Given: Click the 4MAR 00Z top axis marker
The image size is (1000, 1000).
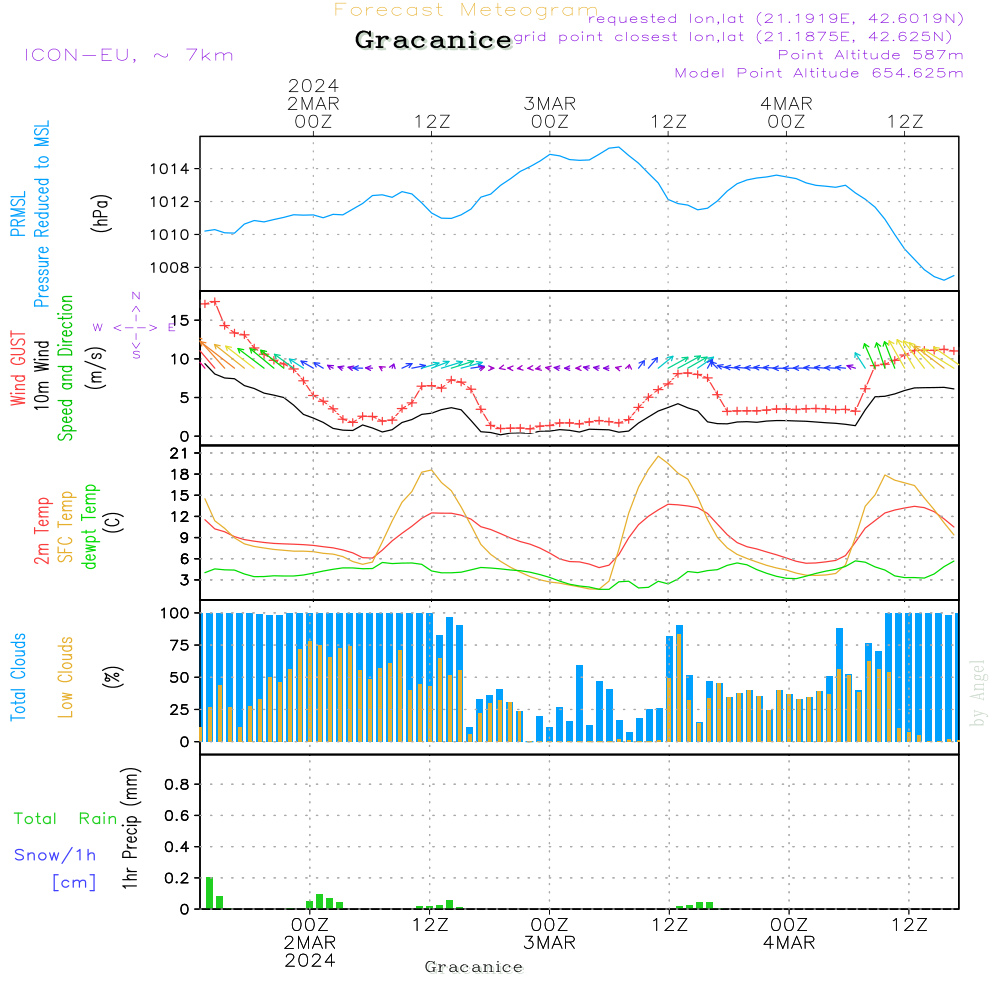Looking at the screenshot, I should tap(786, 112).
